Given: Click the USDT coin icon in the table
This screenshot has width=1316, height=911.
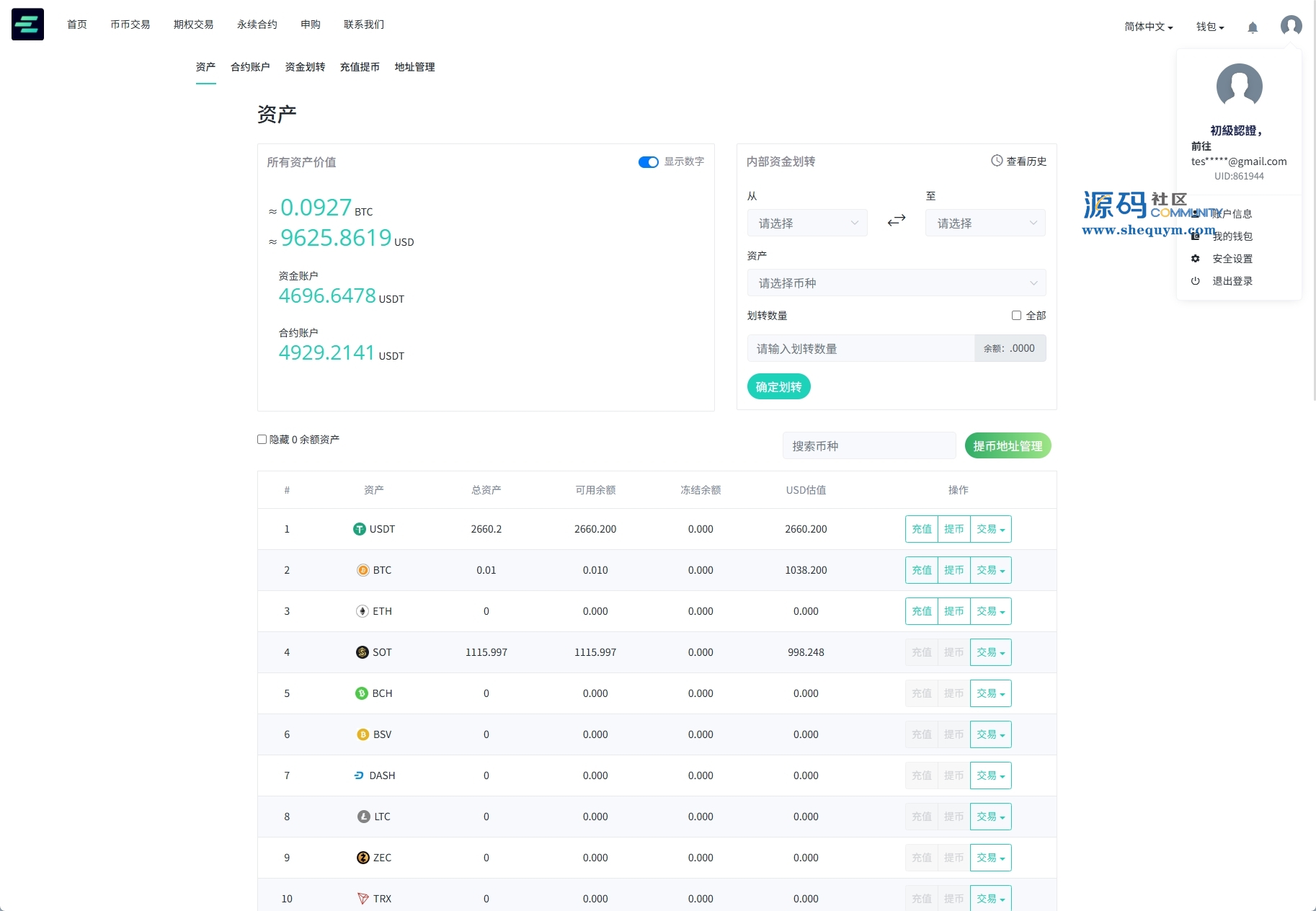Looking at the screenshot, I should coord(359,529).
